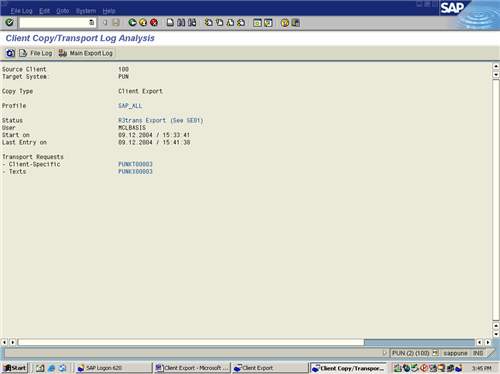Open the command field history dropdown
Image resolution: width=500 pixels, height=374 pixels.
[x=92, y=22]
